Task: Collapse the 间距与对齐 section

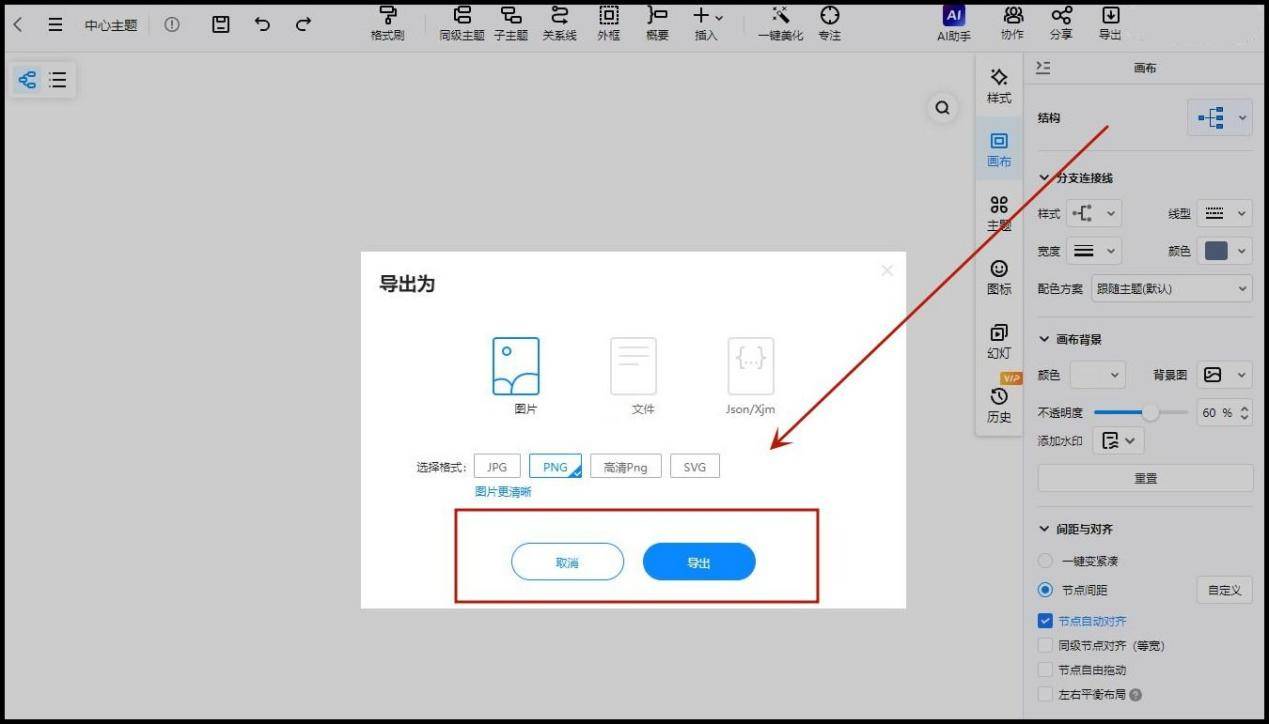Action: [1044, 529]
